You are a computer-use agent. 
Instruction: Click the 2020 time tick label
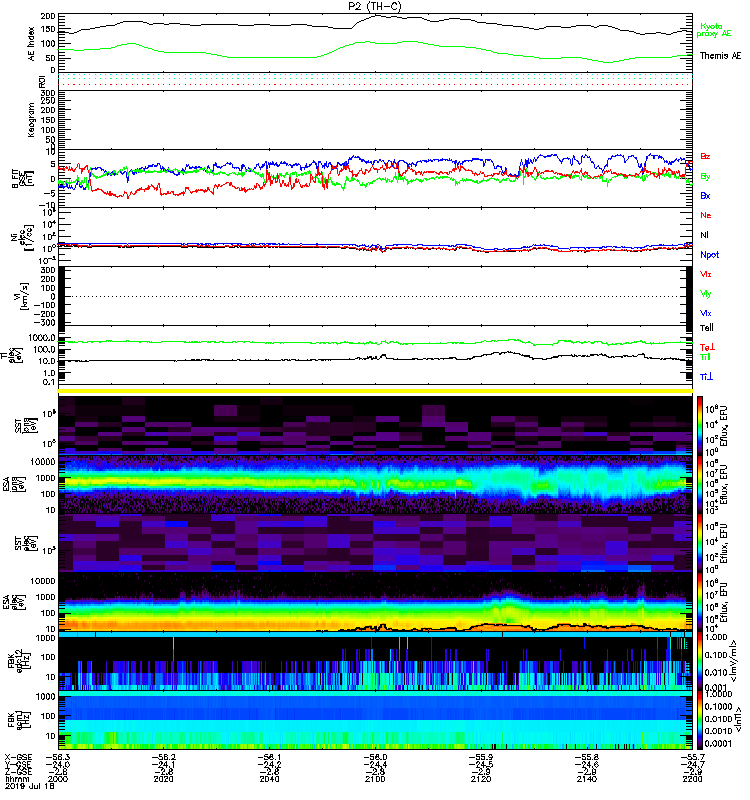163,779
